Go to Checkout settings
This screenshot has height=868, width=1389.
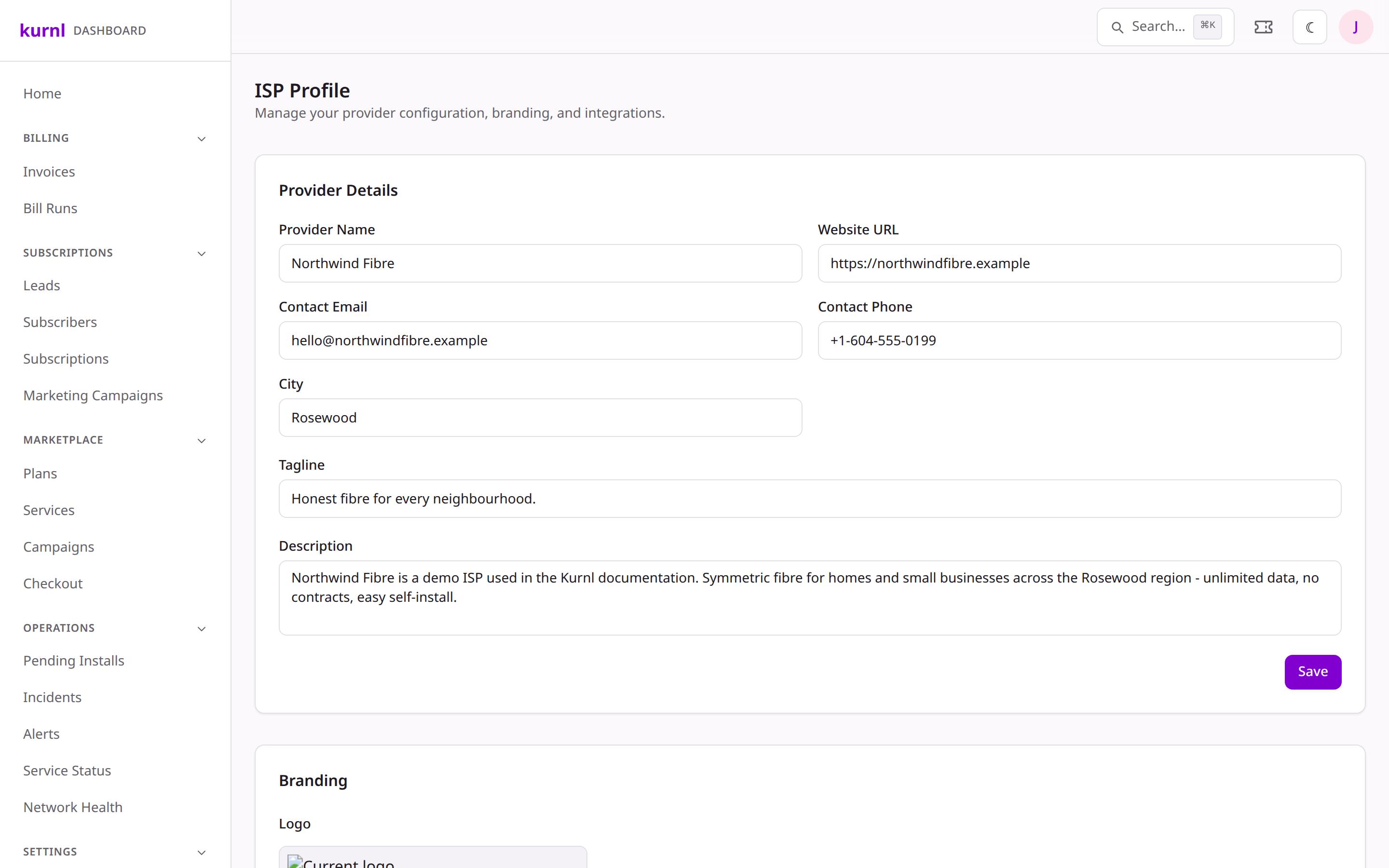point(53,584)
